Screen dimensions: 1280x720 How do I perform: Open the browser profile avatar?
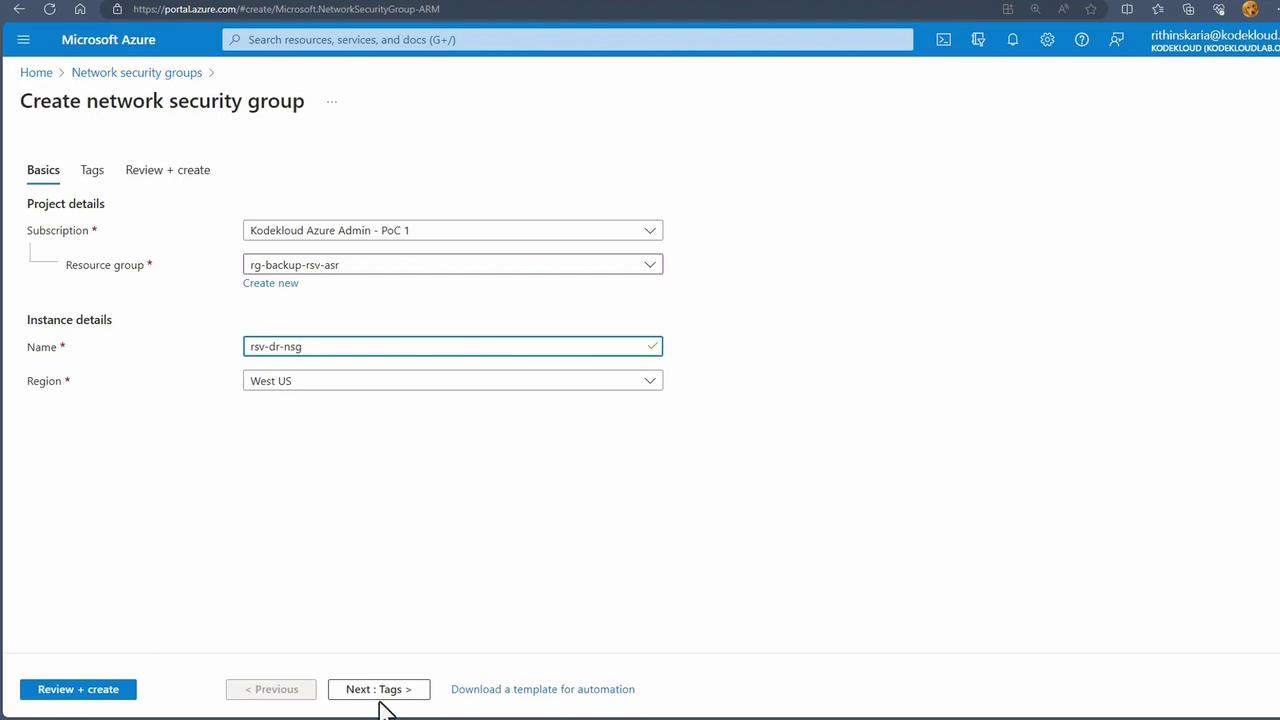(1250, 9)
